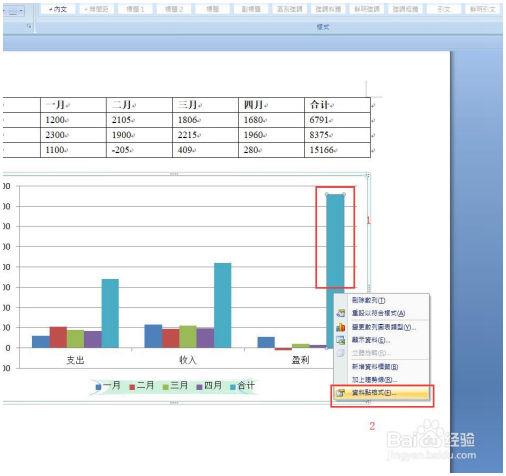The image size is (506, 476).
Task: Choose 刪除數列 in the context menu
Action: tap(382, 300)
